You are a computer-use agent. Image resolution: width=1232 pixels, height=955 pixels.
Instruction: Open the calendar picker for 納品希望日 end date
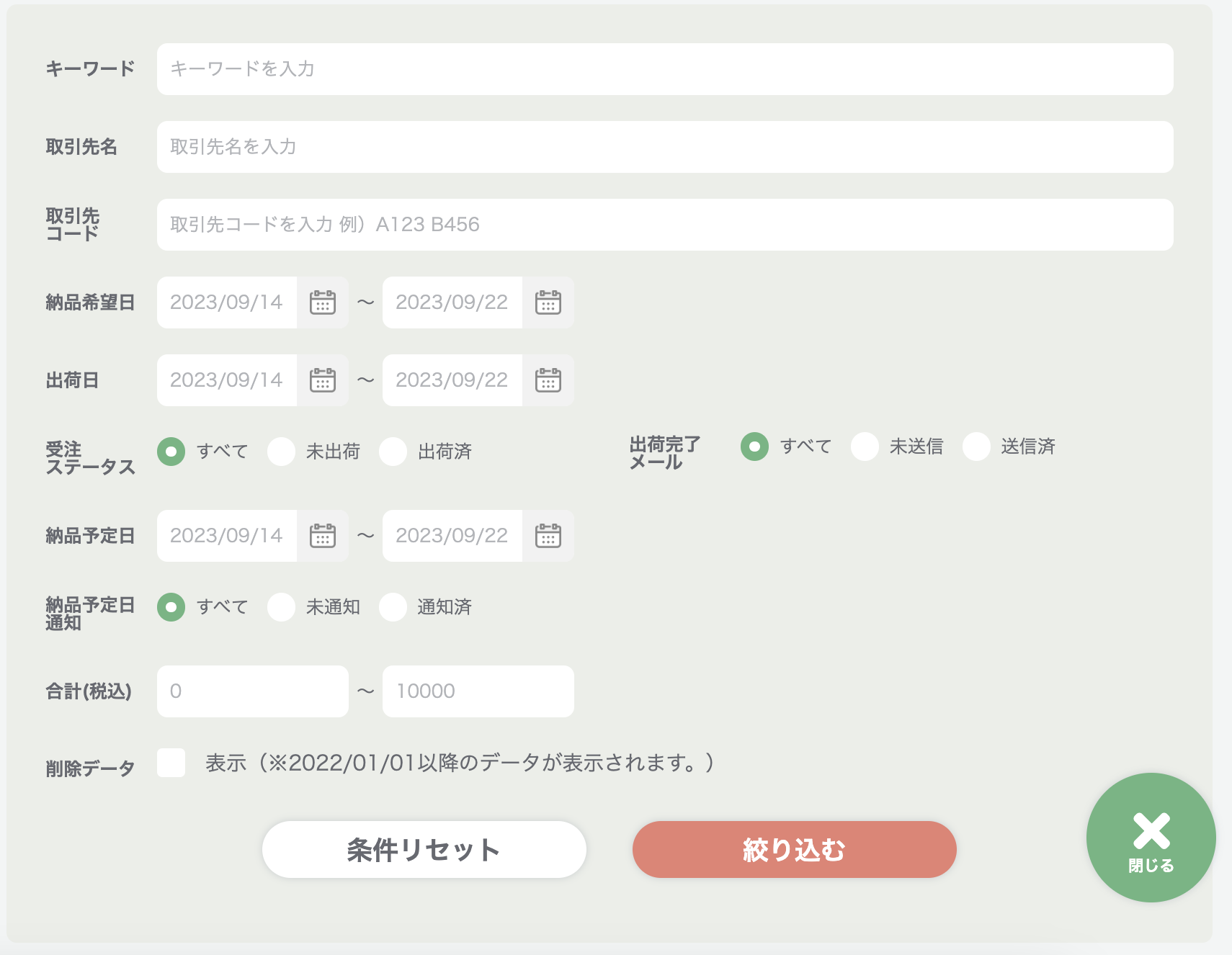pyautogui.click(x=548, y=302)
